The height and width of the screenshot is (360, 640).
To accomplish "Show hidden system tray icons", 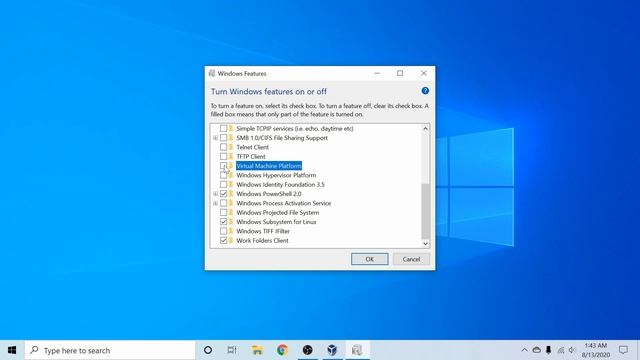I will [524, 350].
